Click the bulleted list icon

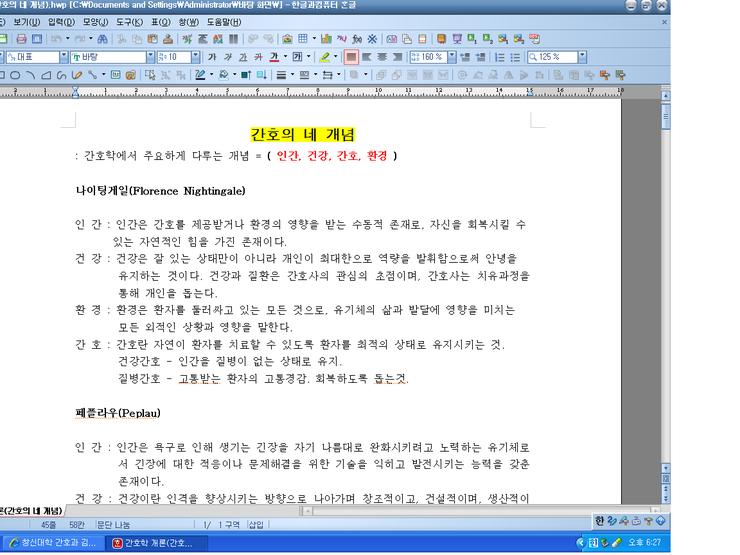coord(515,57)
